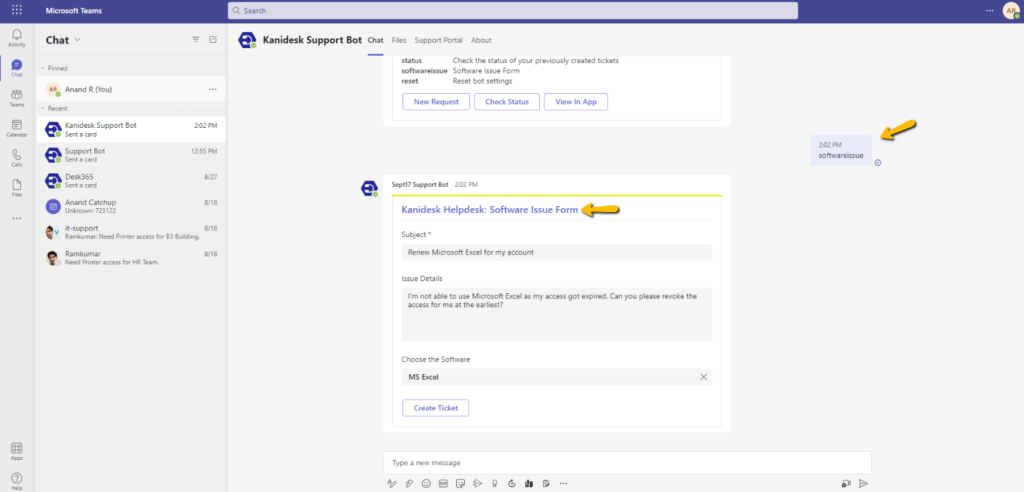The width and height of the screenshot is (1024, 492).
Task: Open the GIF picker
Action: (443, 484)
